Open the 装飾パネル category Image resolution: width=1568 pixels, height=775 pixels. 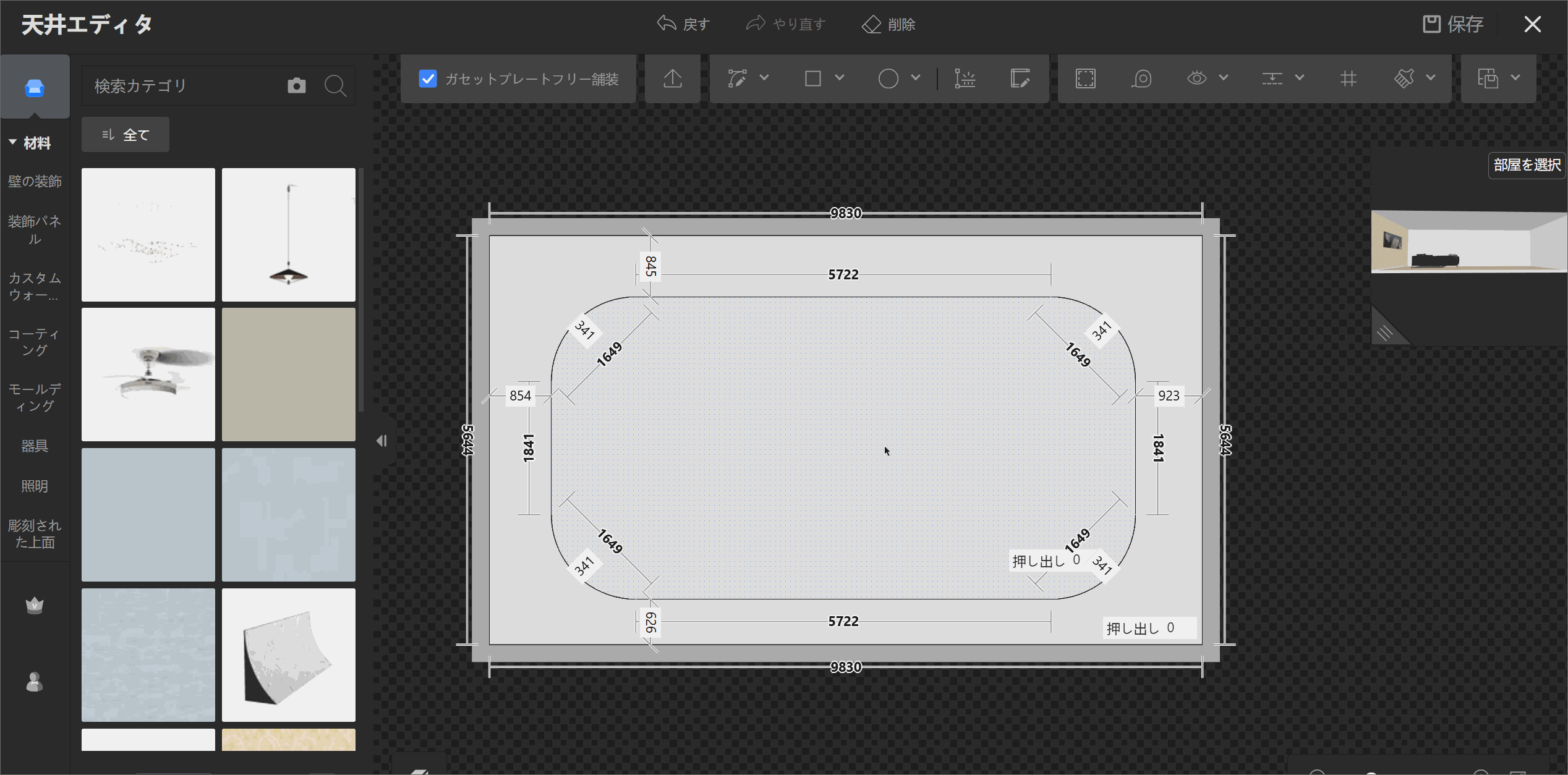35,230
